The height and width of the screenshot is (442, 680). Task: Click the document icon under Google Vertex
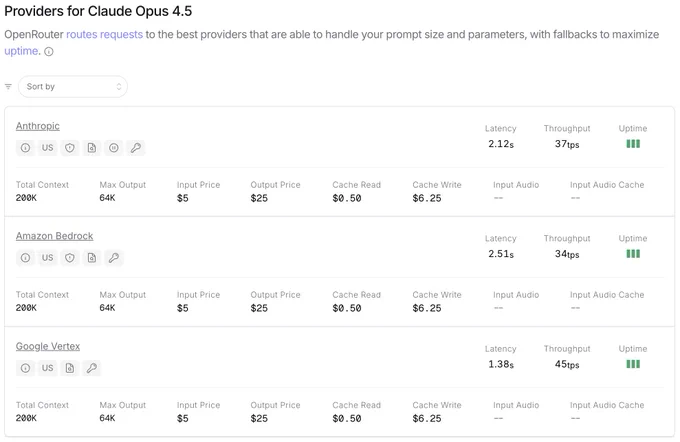point(69,368)
